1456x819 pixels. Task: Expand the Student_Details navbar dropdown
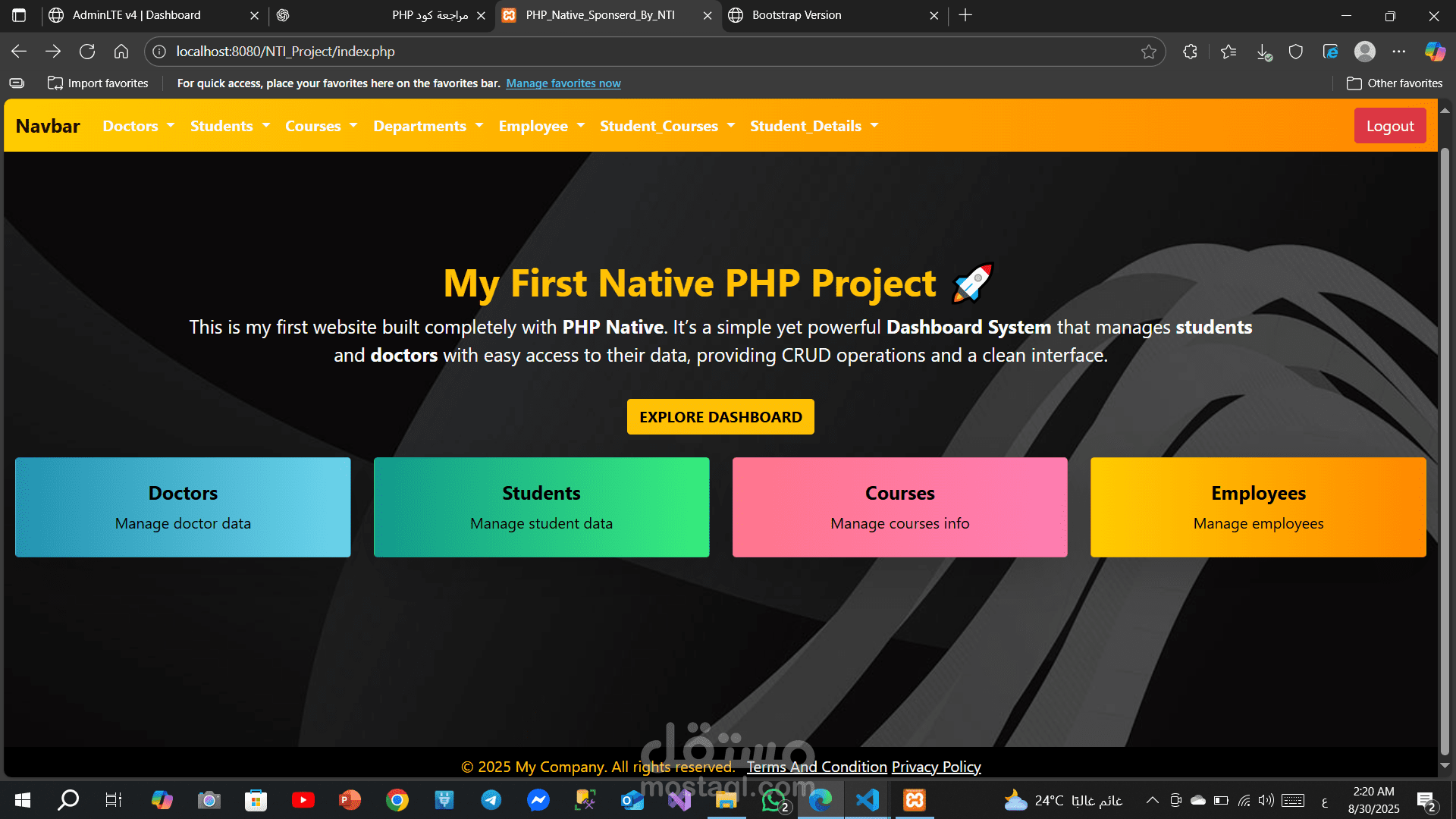(814, 126)
